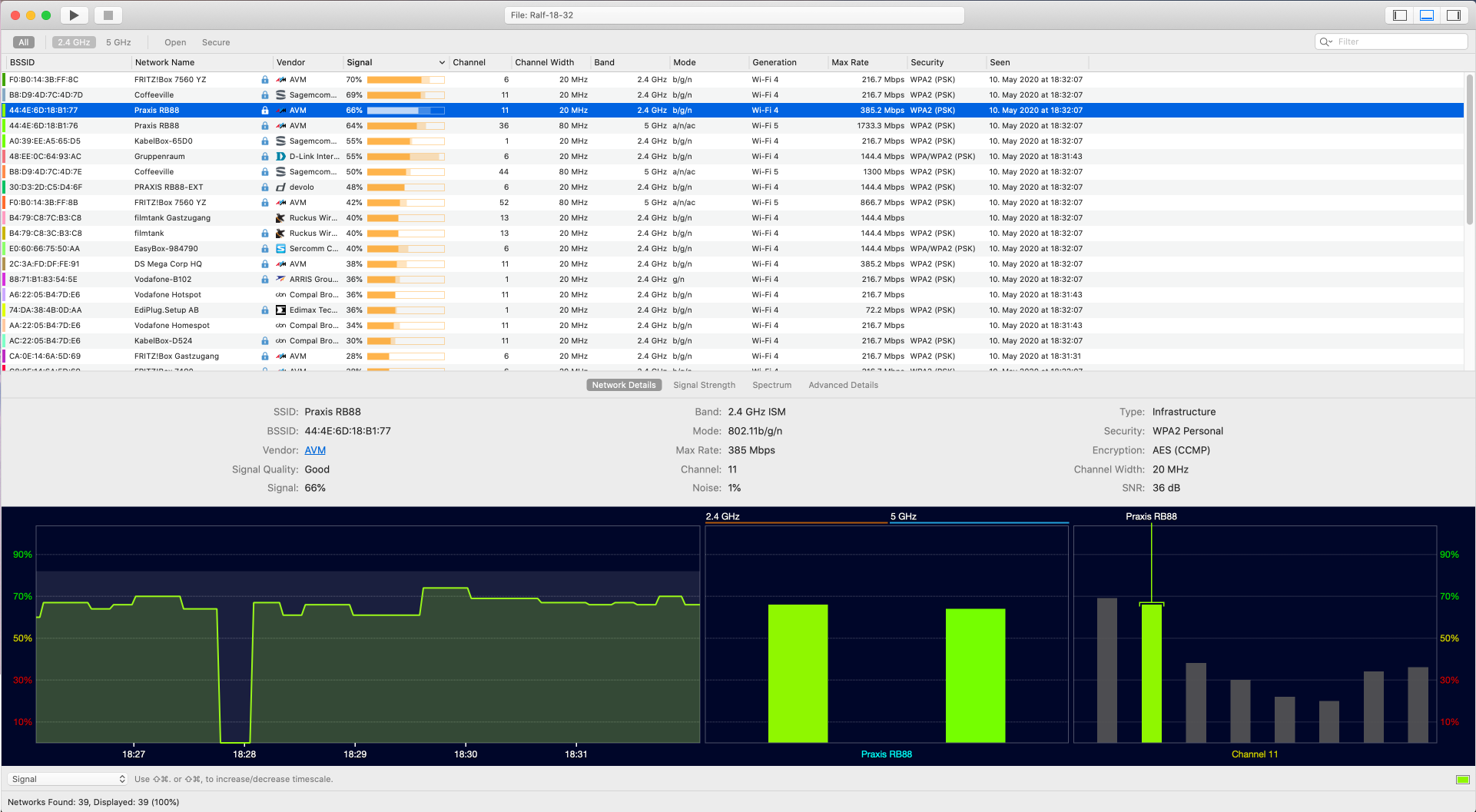Stop the scan with the stop button
The width and height of the screenshot is (1476, 812).
[108, 15]
